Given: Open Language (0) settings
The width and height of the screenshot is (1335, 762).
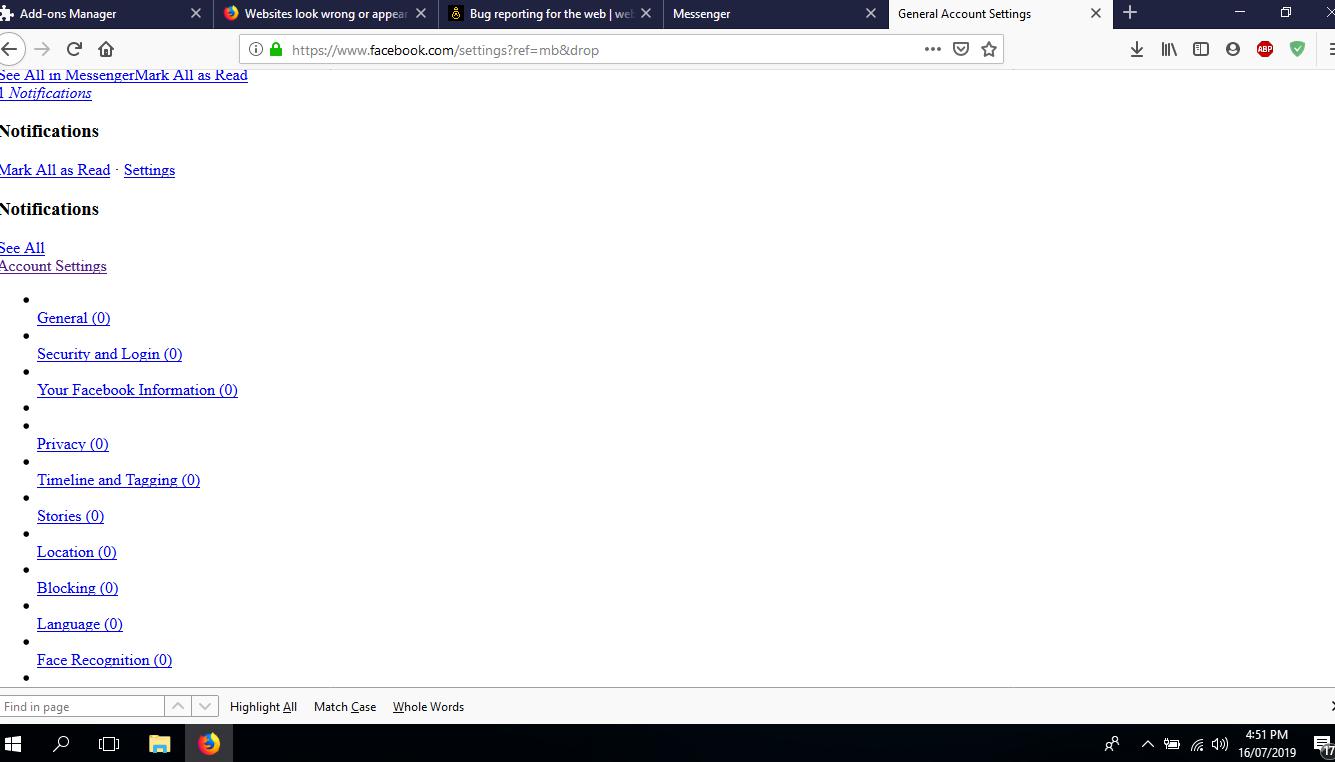Looking at the screenshot, I should click(x=79, y=624).
